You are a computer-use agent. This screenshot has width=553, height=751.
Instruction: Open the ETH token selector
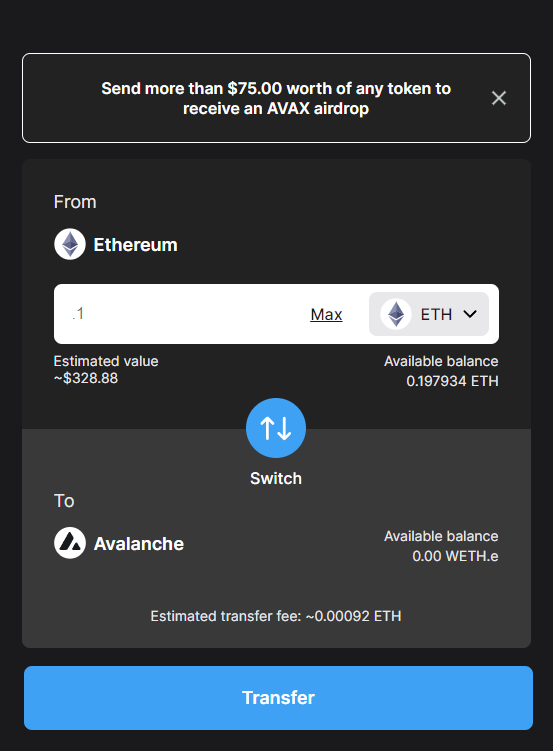click(429, 314)
